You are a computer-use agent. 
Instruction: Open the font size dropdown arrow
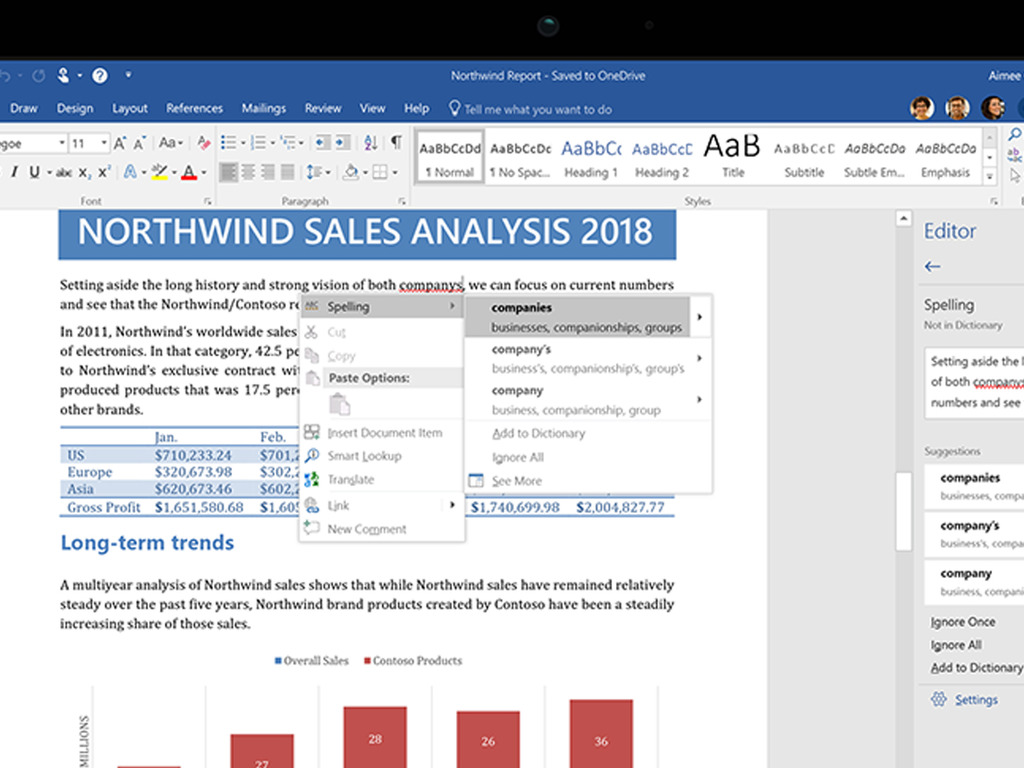[x=104, y=142]
